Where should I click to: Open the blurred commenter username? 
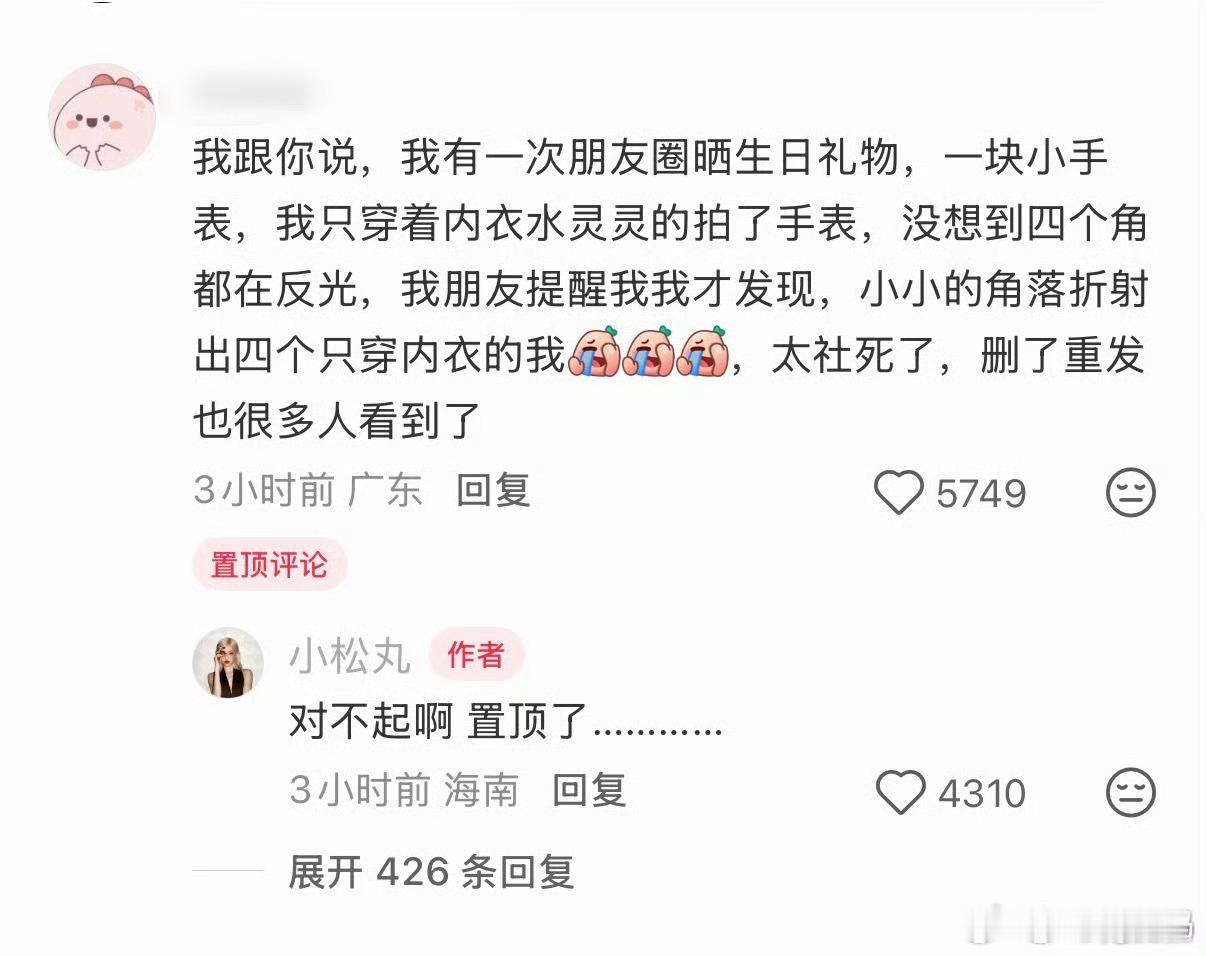(252, 95)
